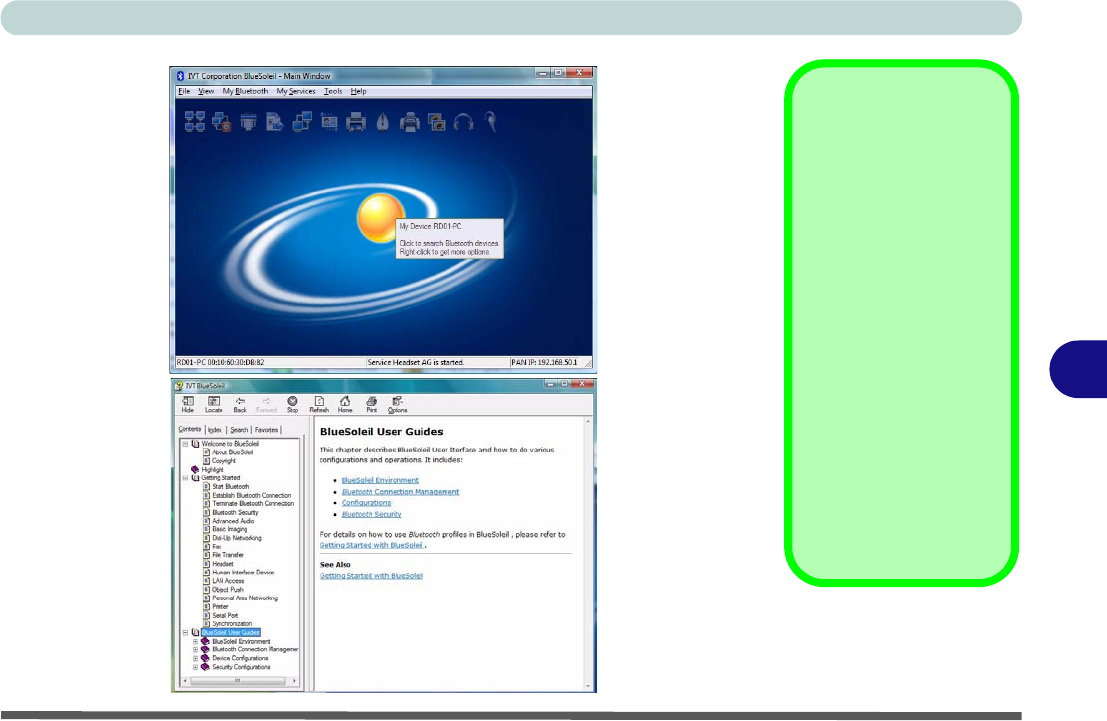
Task: Click the contents tree scroll right arrow
Action: tap(294, 681)
